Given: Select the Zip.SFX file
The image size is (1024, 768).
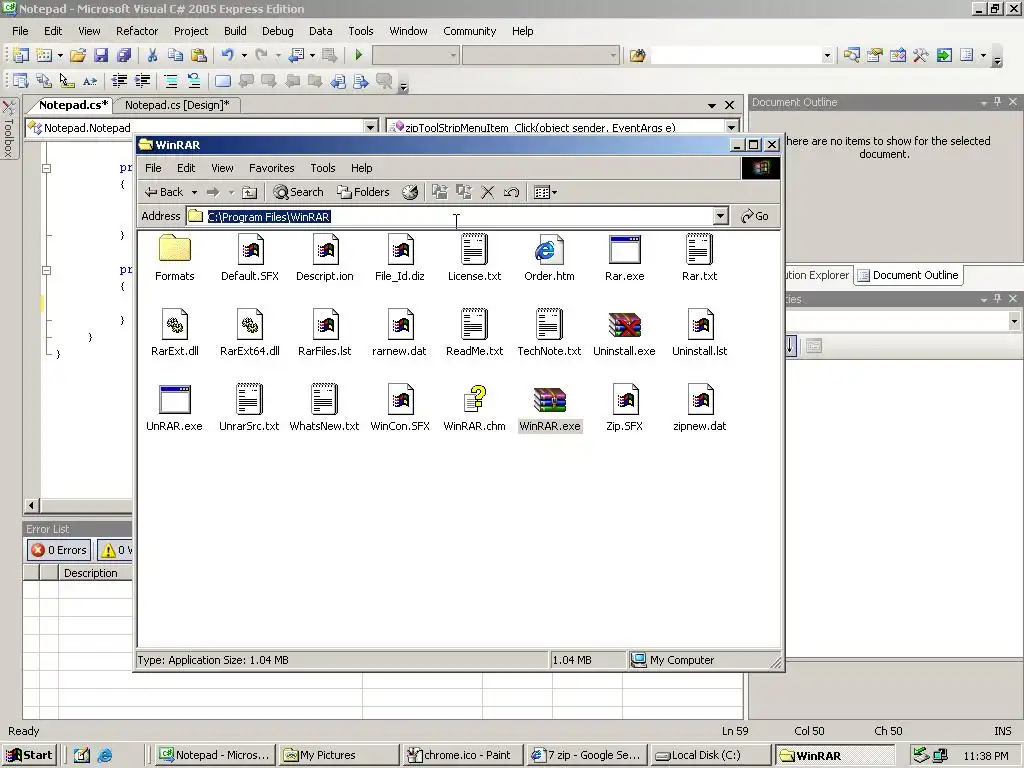Looking at the screenshot, I should (624, 408).
